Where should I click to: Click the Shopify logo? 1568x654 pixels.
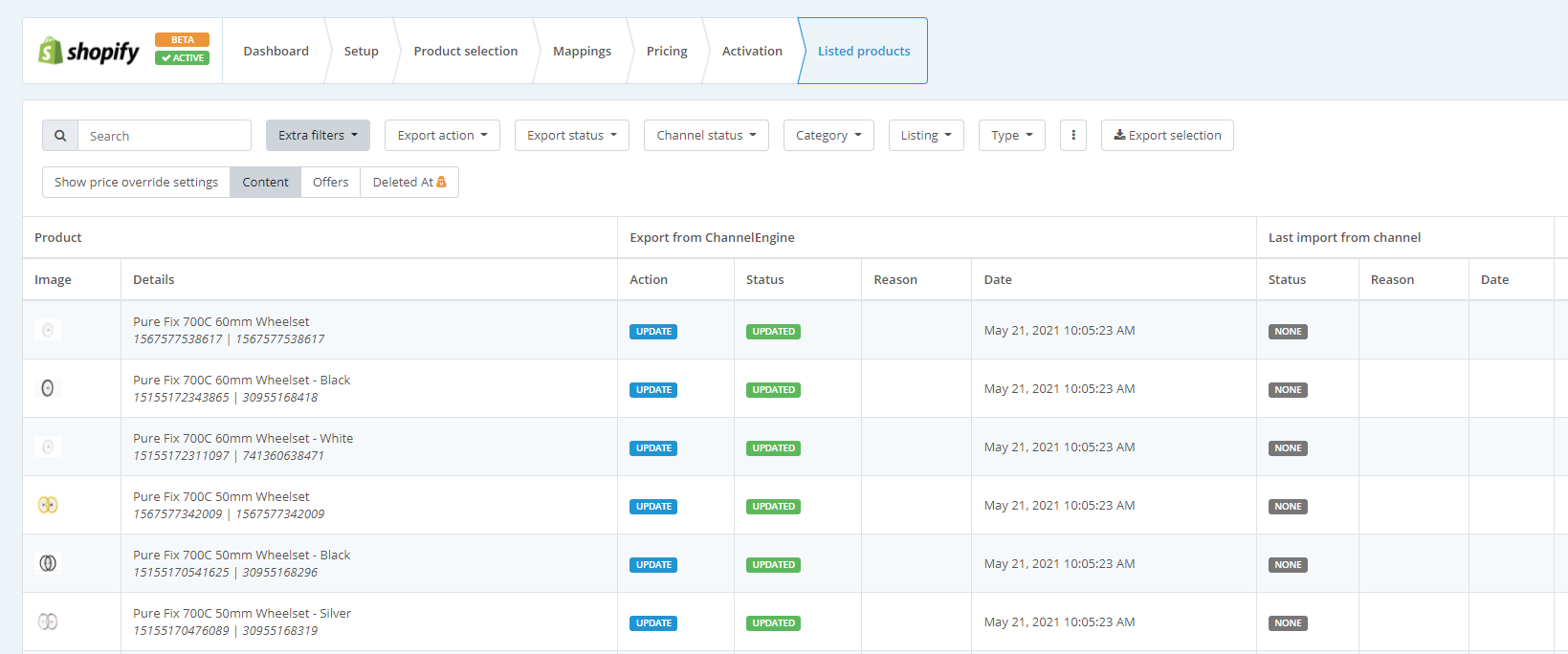pyautogui.click(x=89, y=51)
